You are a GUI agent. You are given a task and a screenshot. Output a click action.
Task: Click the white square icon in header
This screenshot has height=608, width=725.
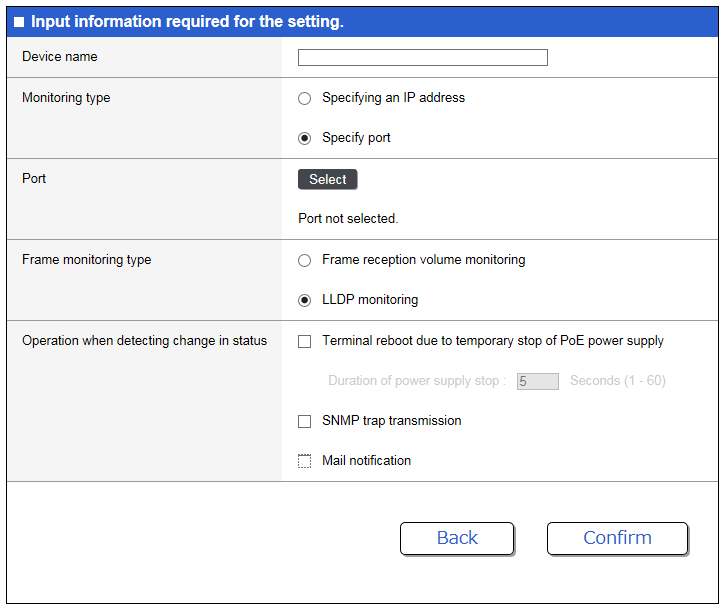(19, 22)
